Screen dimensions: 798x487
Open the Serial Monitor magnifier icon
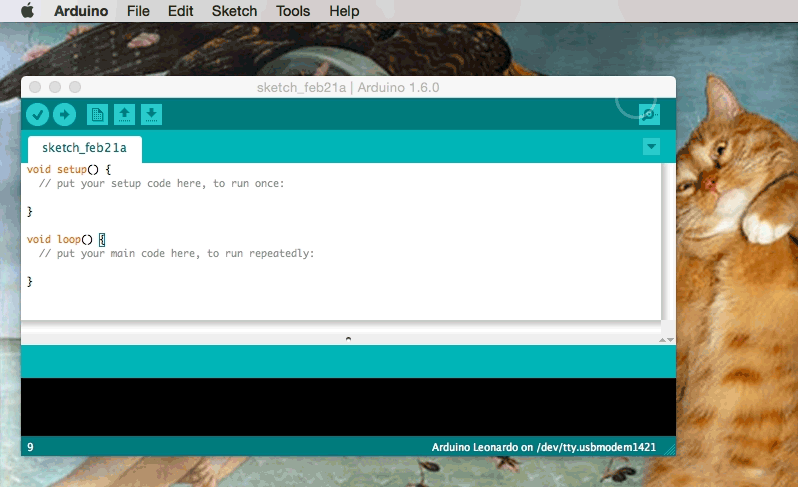pyautogui.click(x=650, y=114)
